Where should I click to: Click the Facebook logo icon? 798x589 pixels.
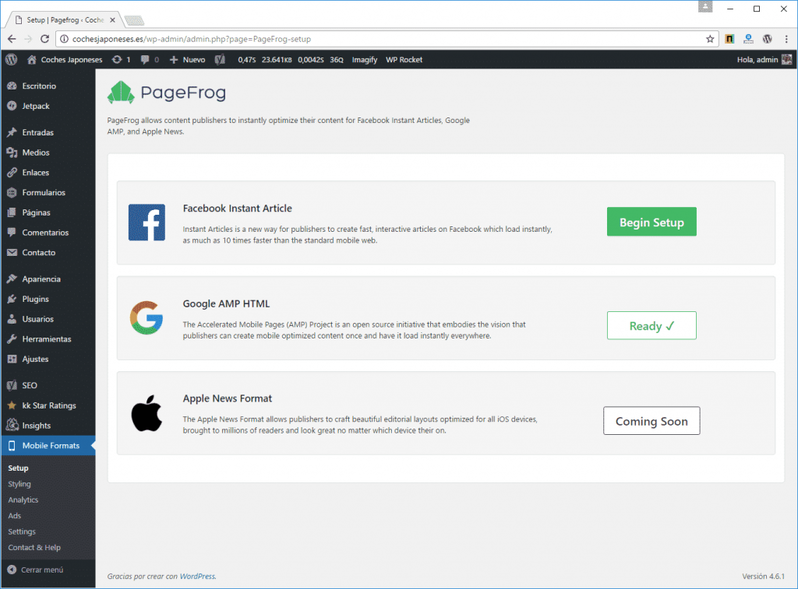[x=147, y=222]
